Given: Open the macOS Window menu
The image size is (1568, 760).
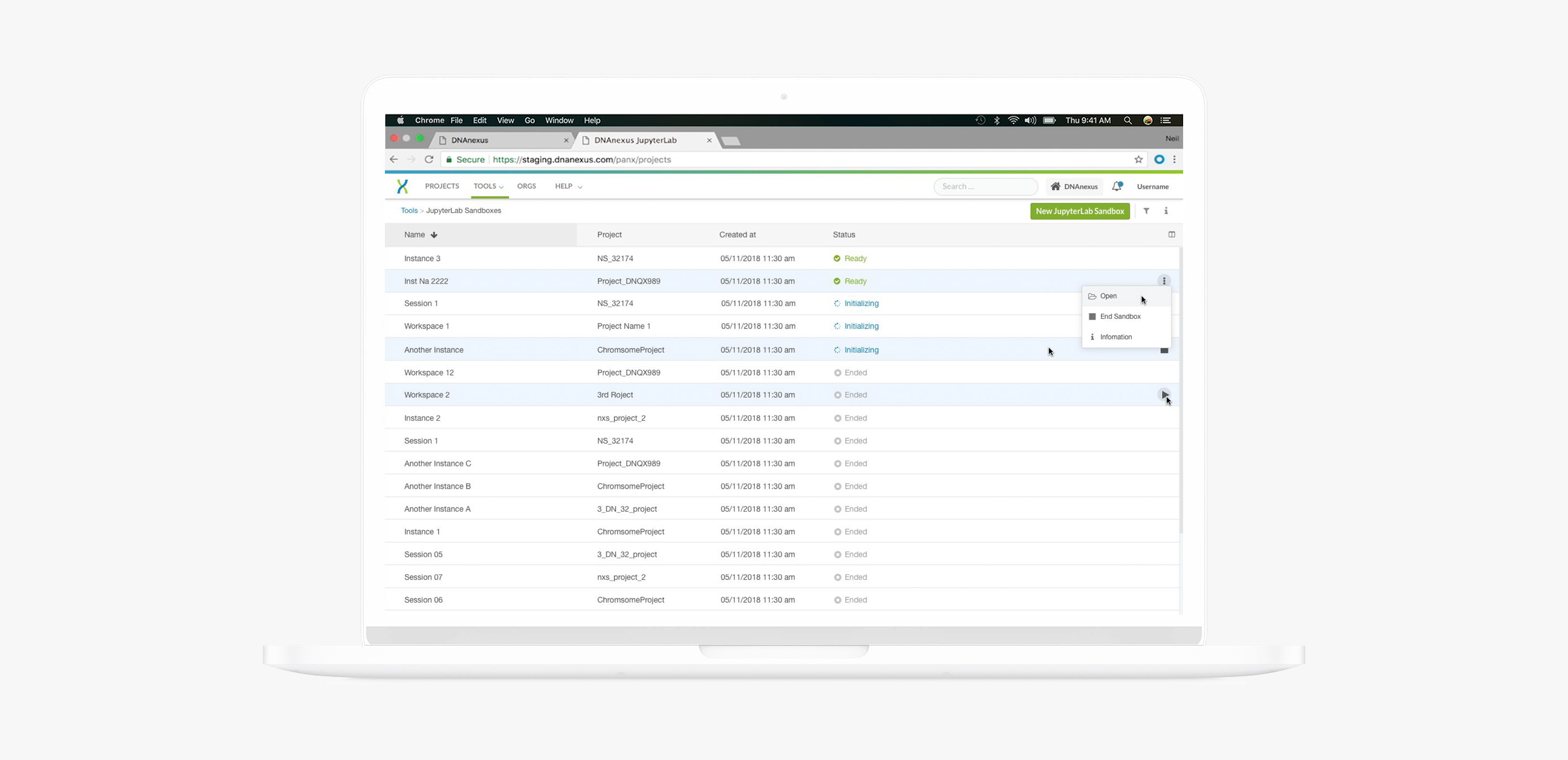Looking at the screenshot, I should [559, 121].
